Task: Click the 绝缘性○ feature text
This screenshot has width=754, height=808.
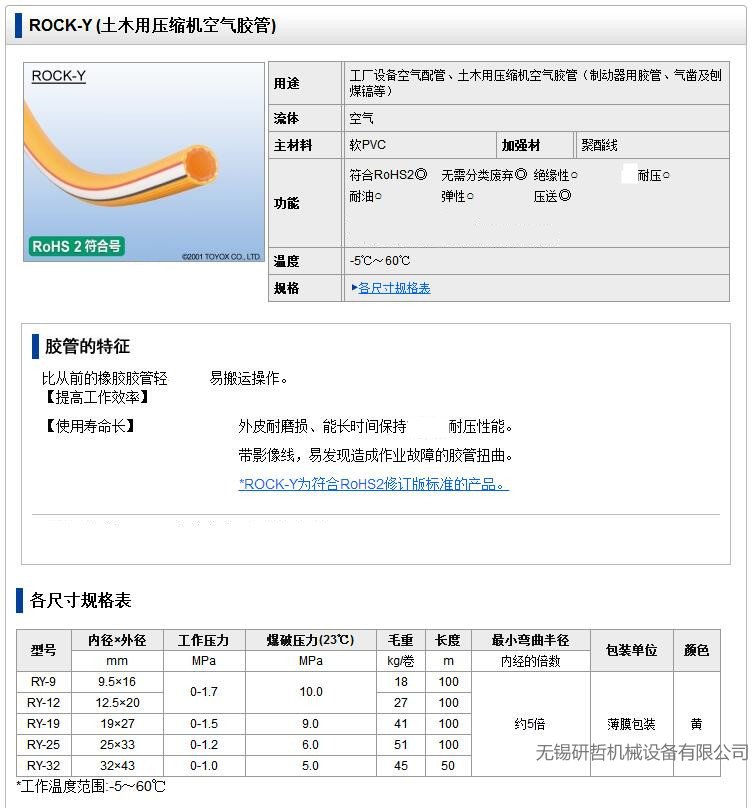Action: coord(556,175)
